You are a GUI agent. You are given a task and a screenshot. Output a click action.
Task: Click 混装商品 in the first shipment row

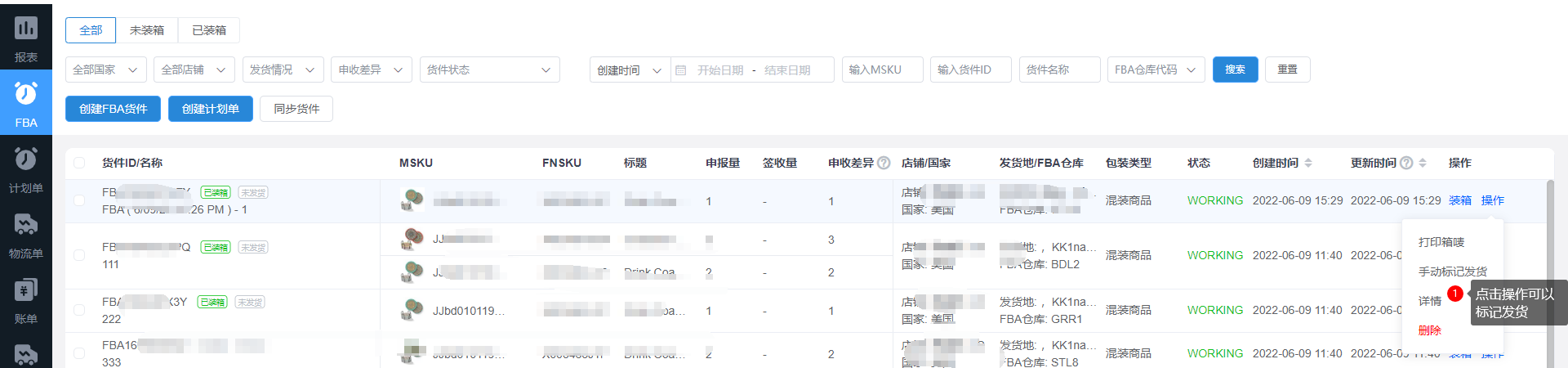coord(1129,200)
